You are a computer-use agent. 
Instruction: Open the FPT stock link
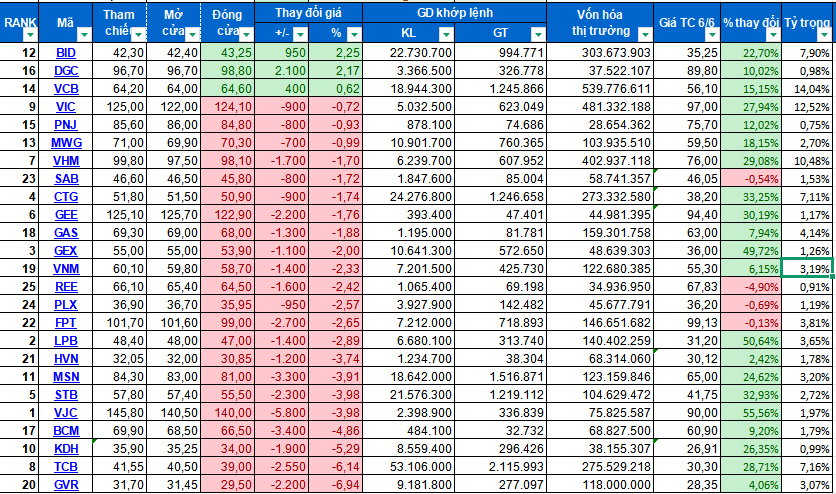click(66, 323)
